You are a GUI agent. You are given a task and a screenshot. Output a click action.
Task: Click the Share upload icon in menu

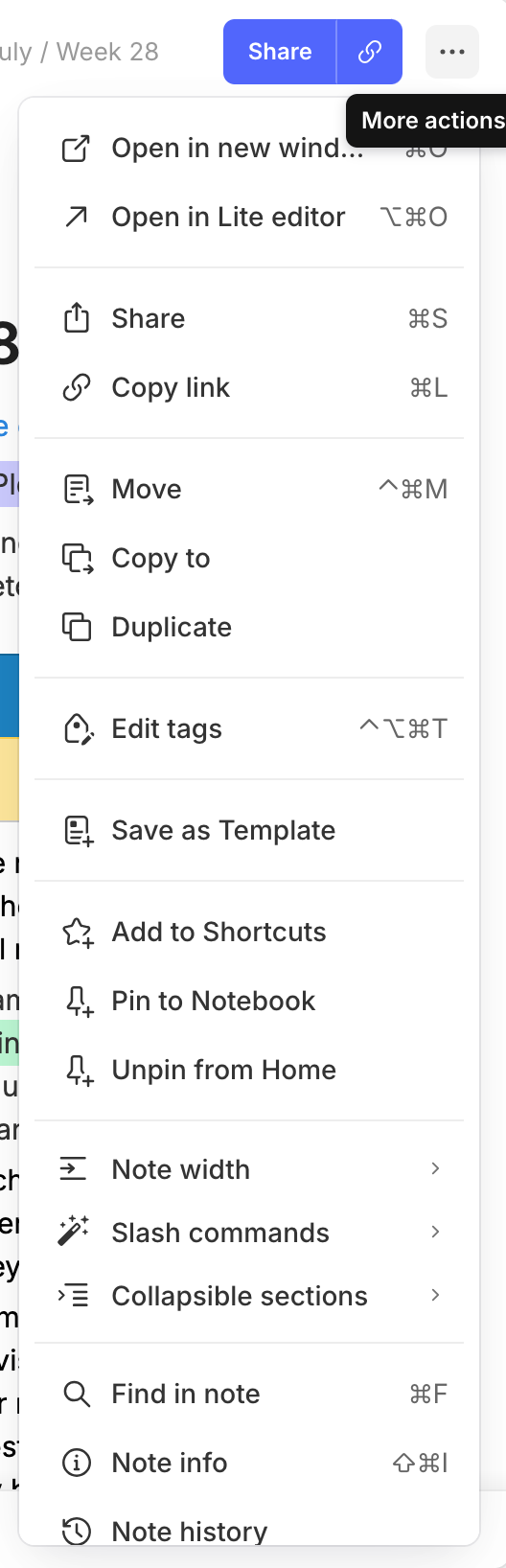(x=77, y=318)
